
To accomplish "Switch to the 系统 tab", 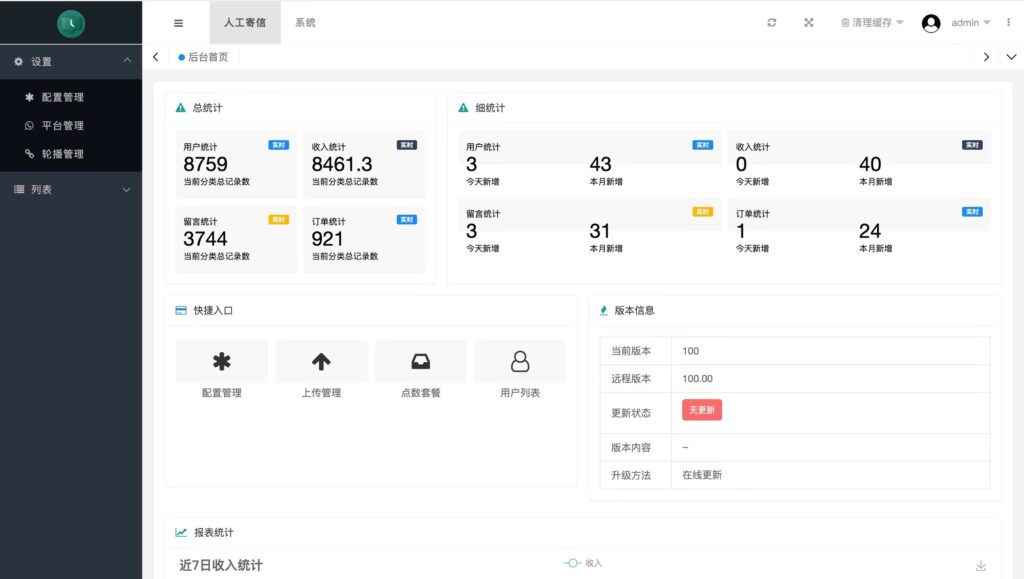I will tap(305, 22).
